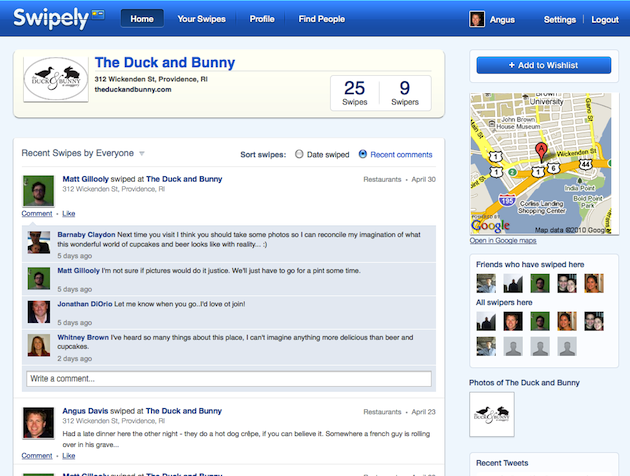Select the Date swiped radio button
This screenshot has height=476, width=630.
299,154
